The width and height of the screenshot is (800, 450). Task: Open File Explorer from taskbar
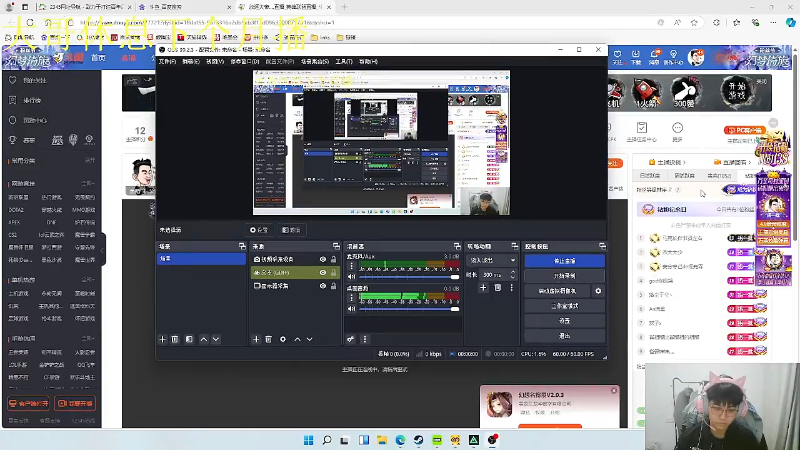click(382, 440)
